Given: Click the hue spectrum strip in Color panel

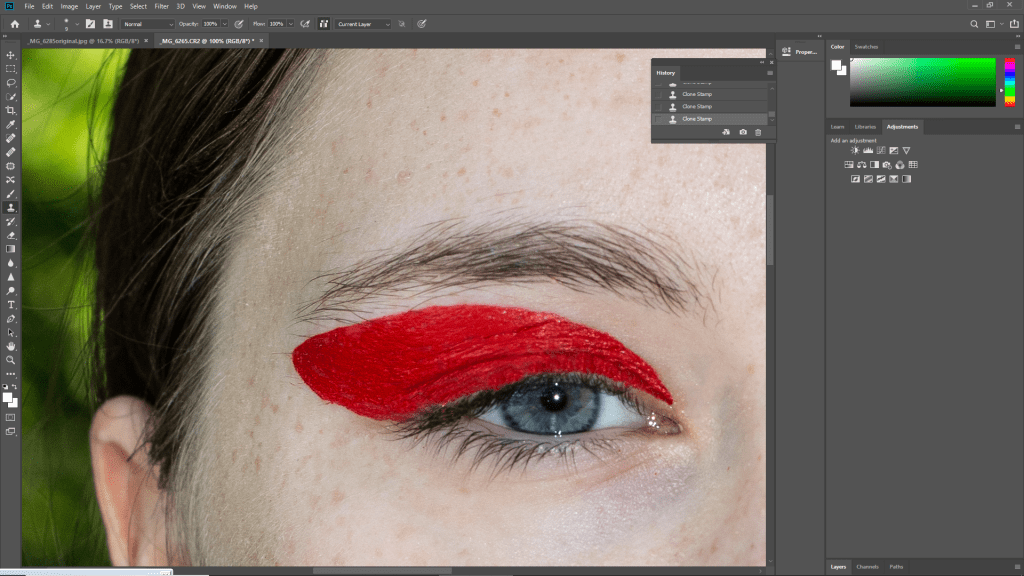Looking at the screenshot, I should tap(1009, 82).
